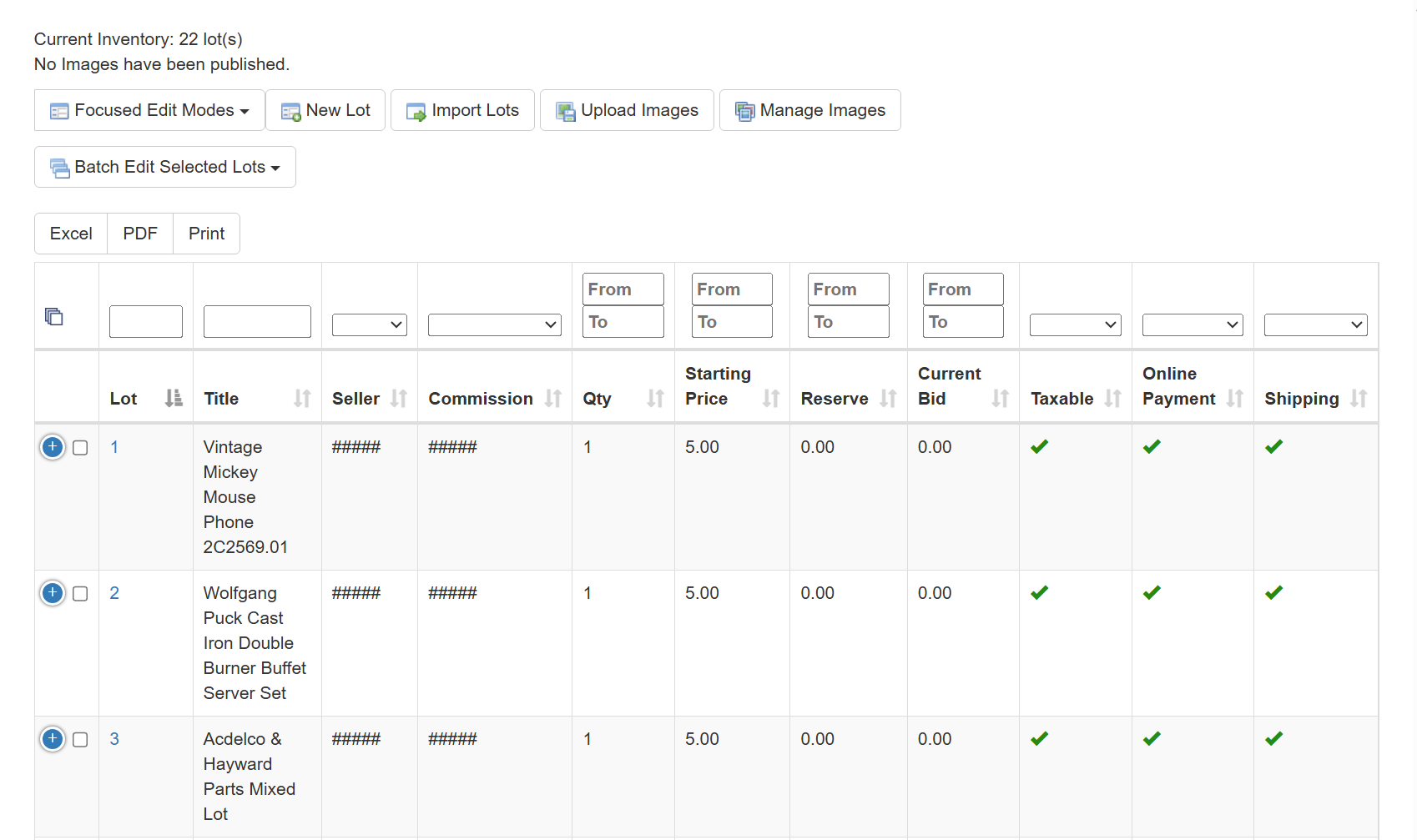The height and width of the screenshot is (840, 1417).
Task: Expand lot 3 details with plus icon
Action: point(53,739)
